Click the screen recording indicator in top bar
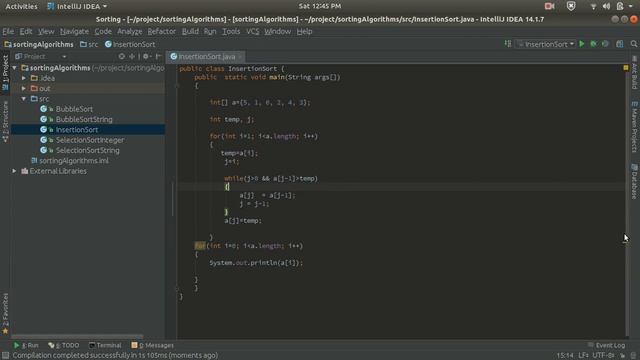This screenshot has height=360, width=640. [x=549, y=6]
